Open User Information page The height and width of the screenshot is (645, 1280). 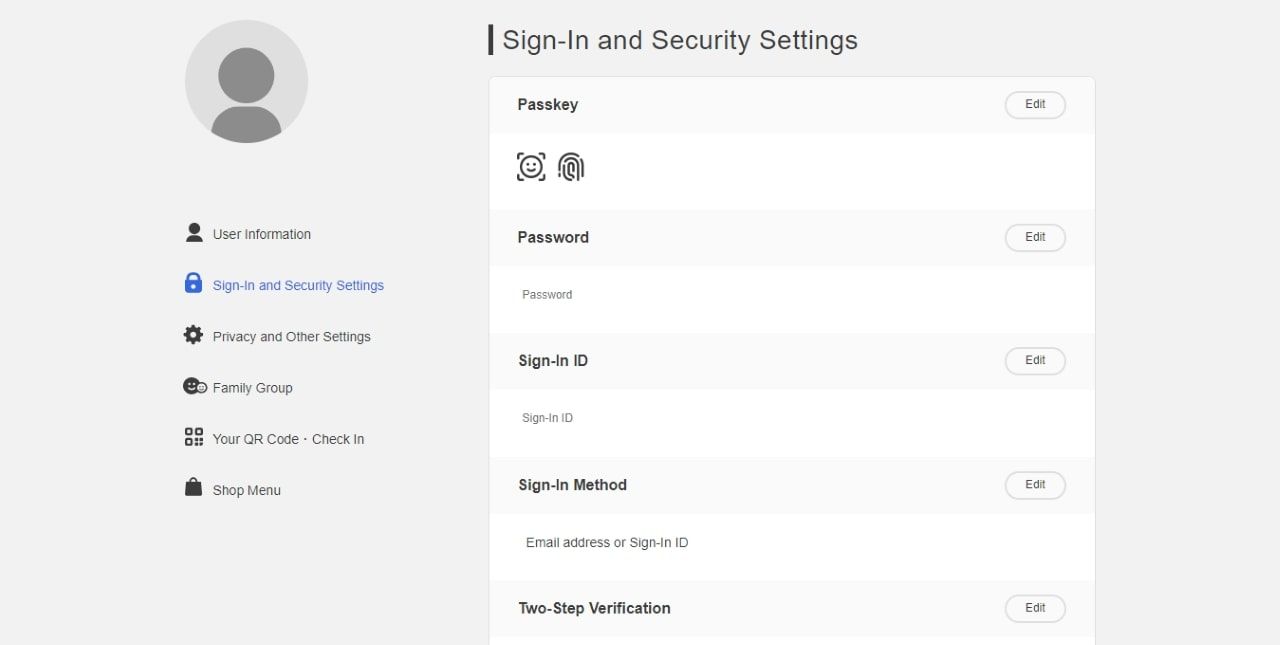point(262,234)
